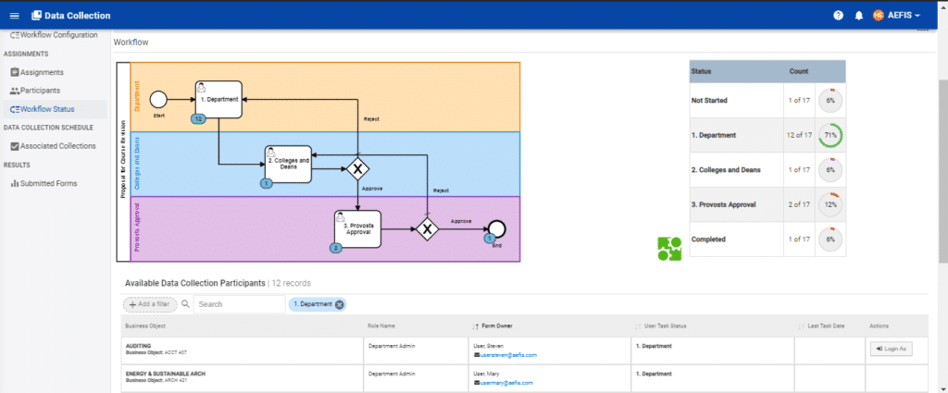Open the hamburger navigation menu
948x393 pixels.
pos(15,16)
